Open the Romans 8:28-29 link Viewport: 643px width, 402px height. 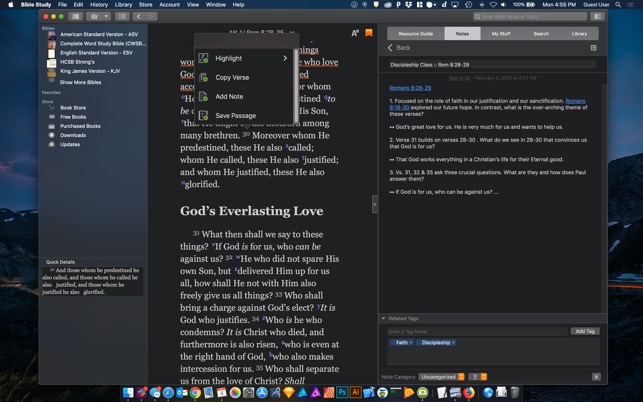pyautogui.click(x=410, y=88)
